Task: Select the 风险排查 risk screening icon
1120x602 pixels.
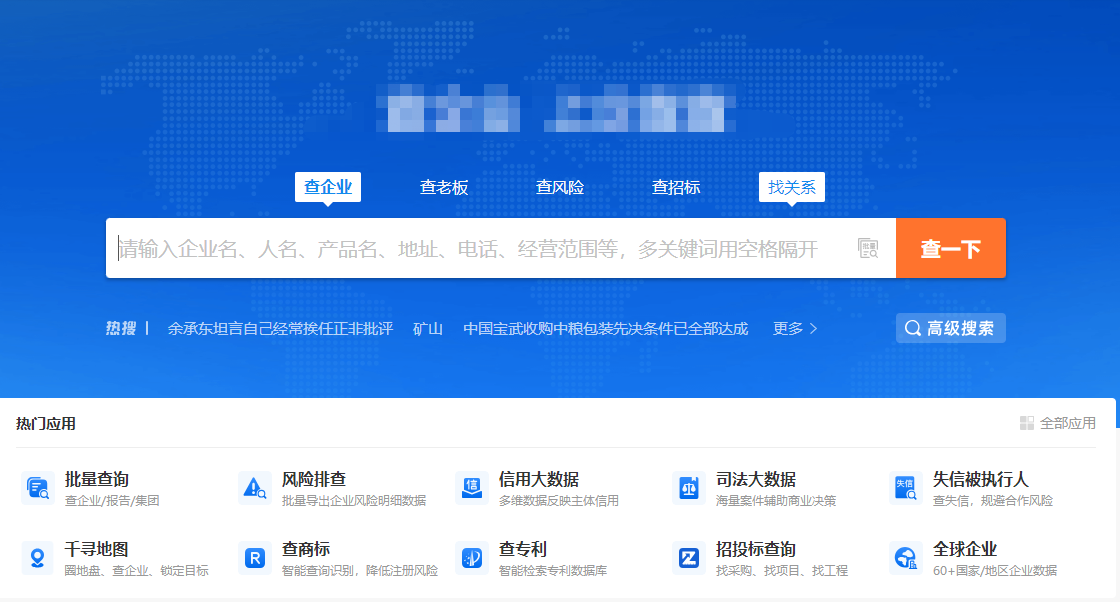Action: click(257, 487)
